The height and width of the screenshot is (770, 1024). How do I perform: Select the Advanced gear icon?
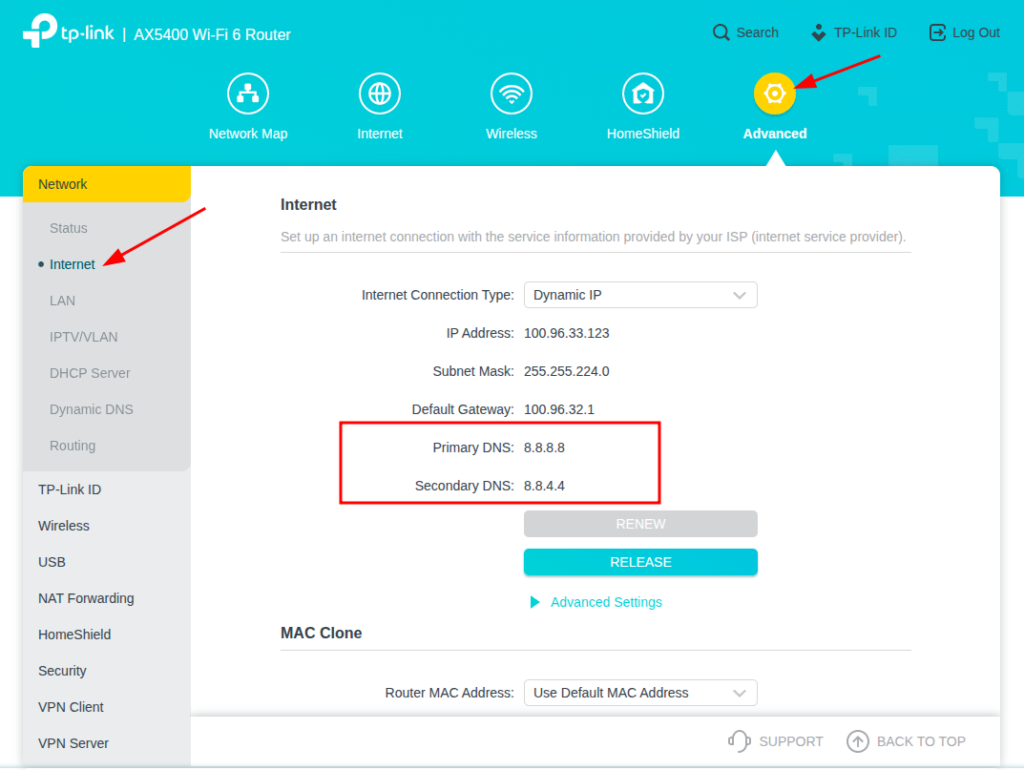(774, 94)
